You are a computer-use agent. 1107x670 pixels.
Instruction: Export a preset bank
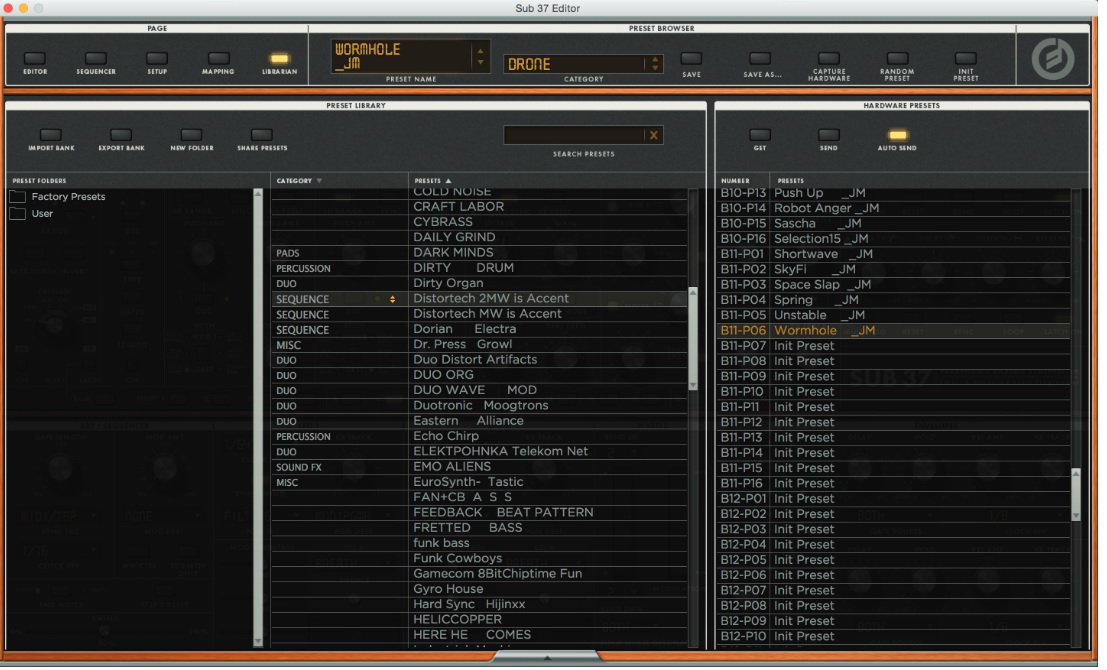click(120, 136)
